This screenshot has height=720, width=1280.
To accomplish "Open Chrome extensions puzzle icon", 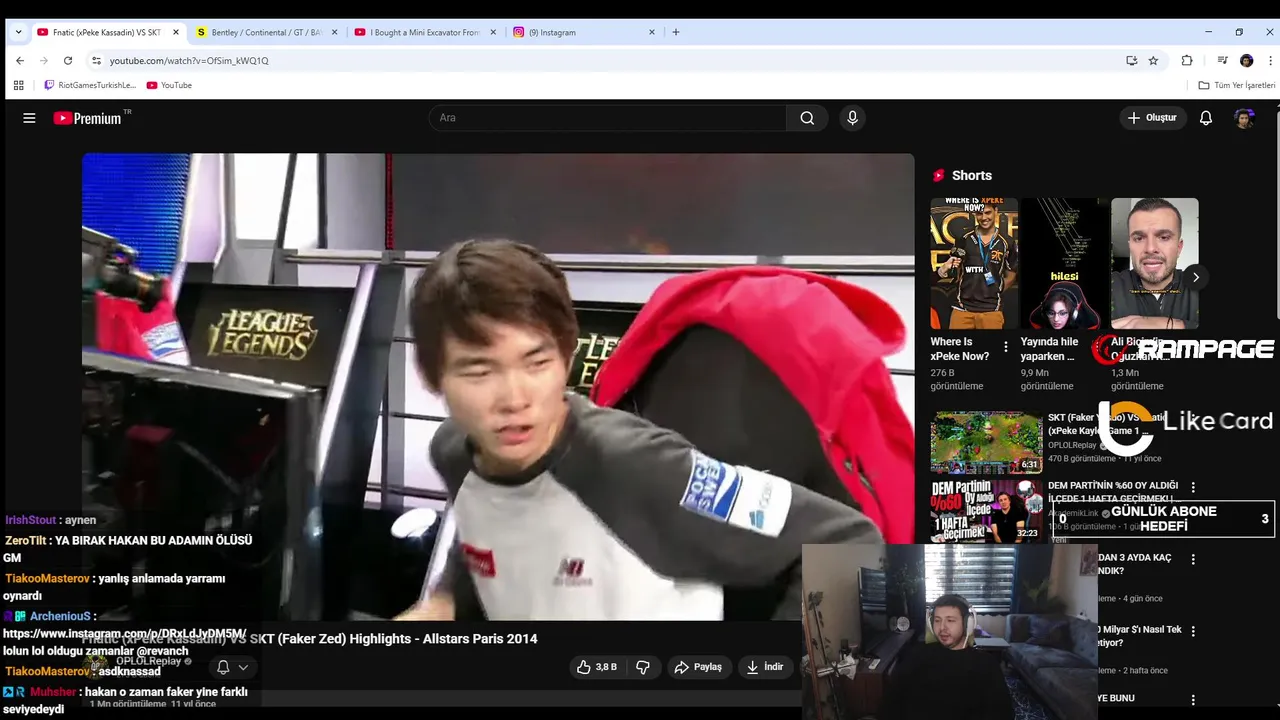I will (x=1187, y=60).
